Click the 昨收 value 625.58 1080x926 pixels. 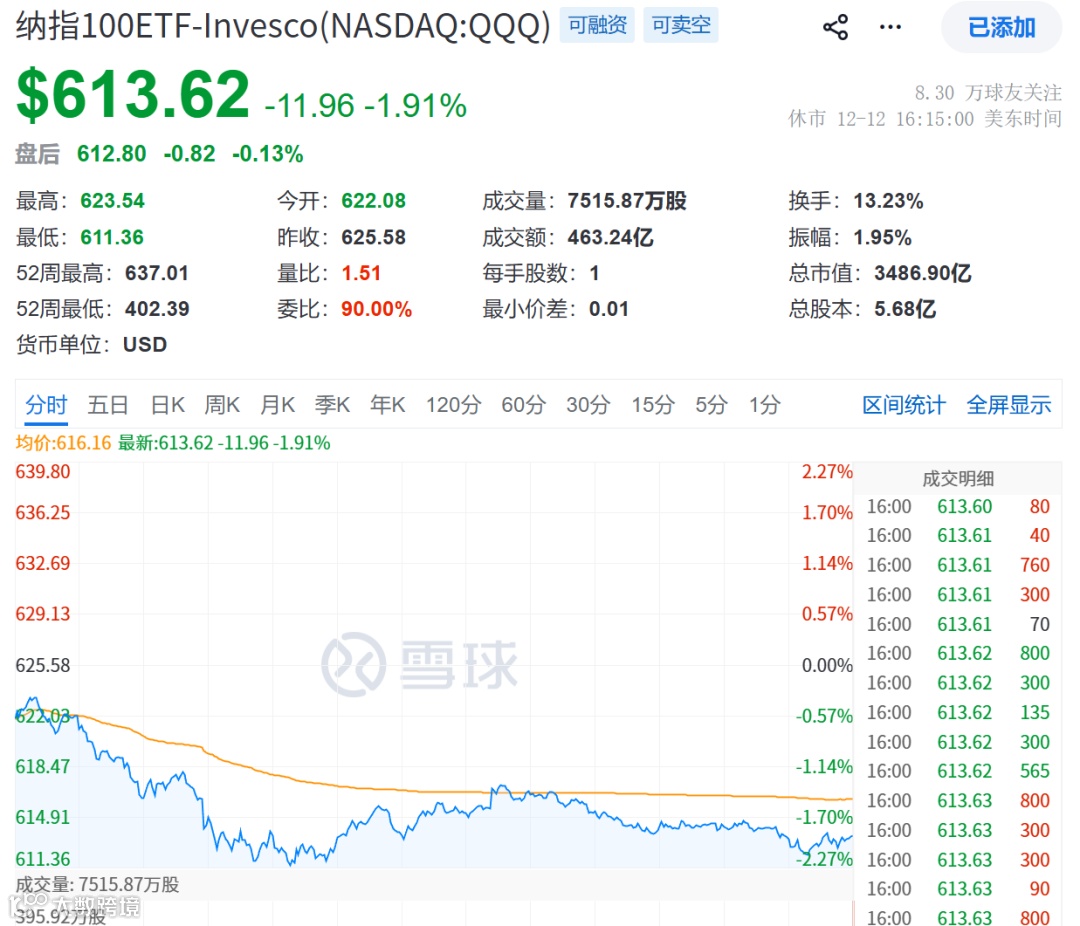point(373,238)
